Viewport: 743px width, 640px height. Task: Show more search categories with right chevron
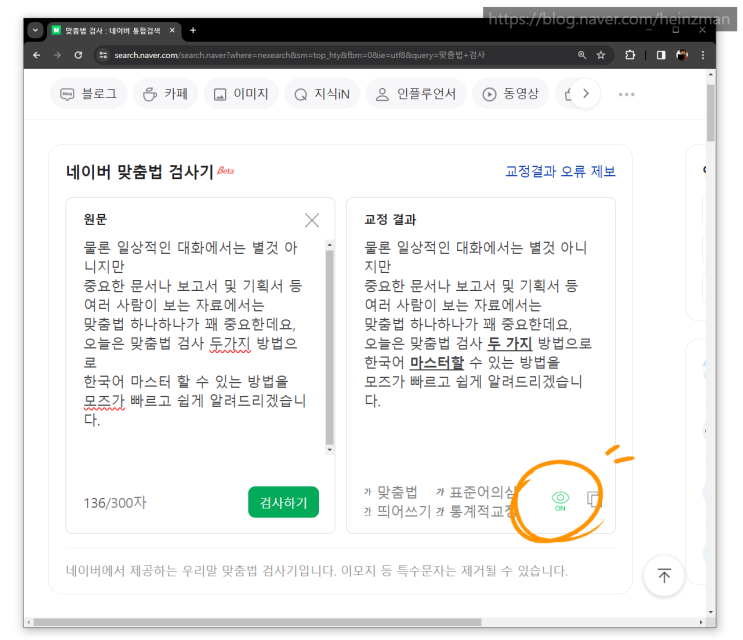coord(586,94)
